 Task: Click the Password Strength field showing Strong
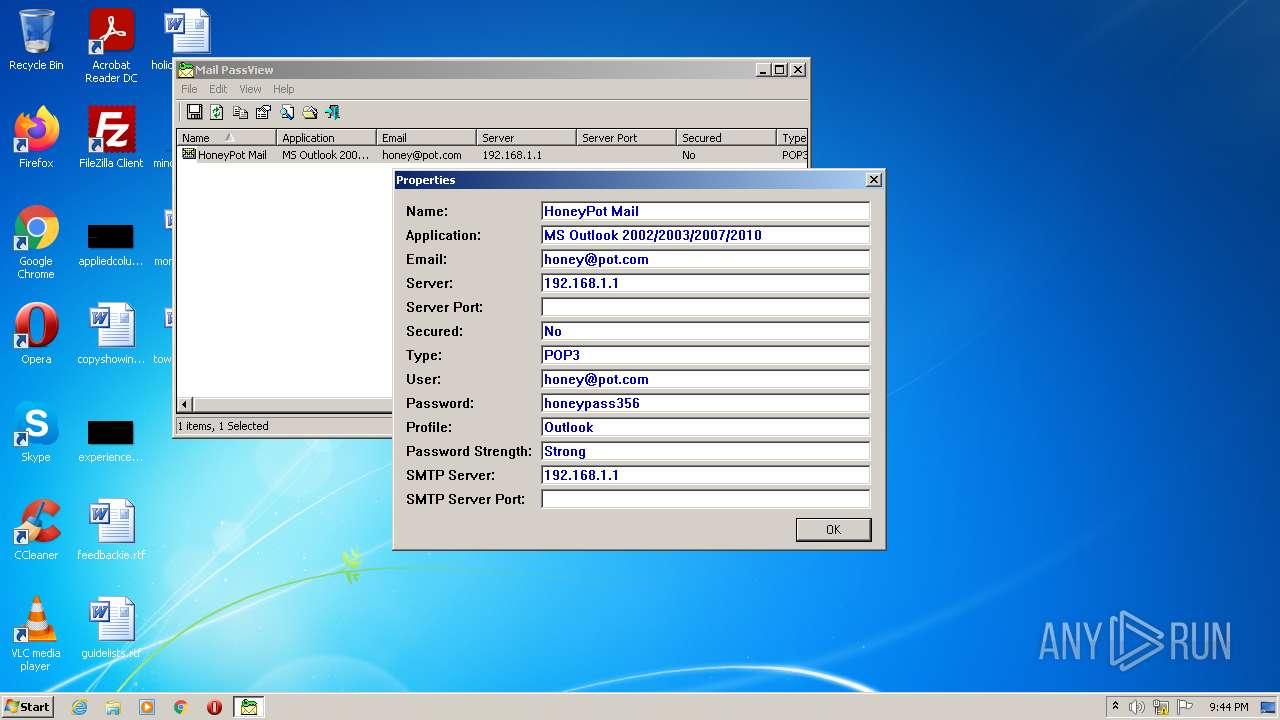coord(705,451)
